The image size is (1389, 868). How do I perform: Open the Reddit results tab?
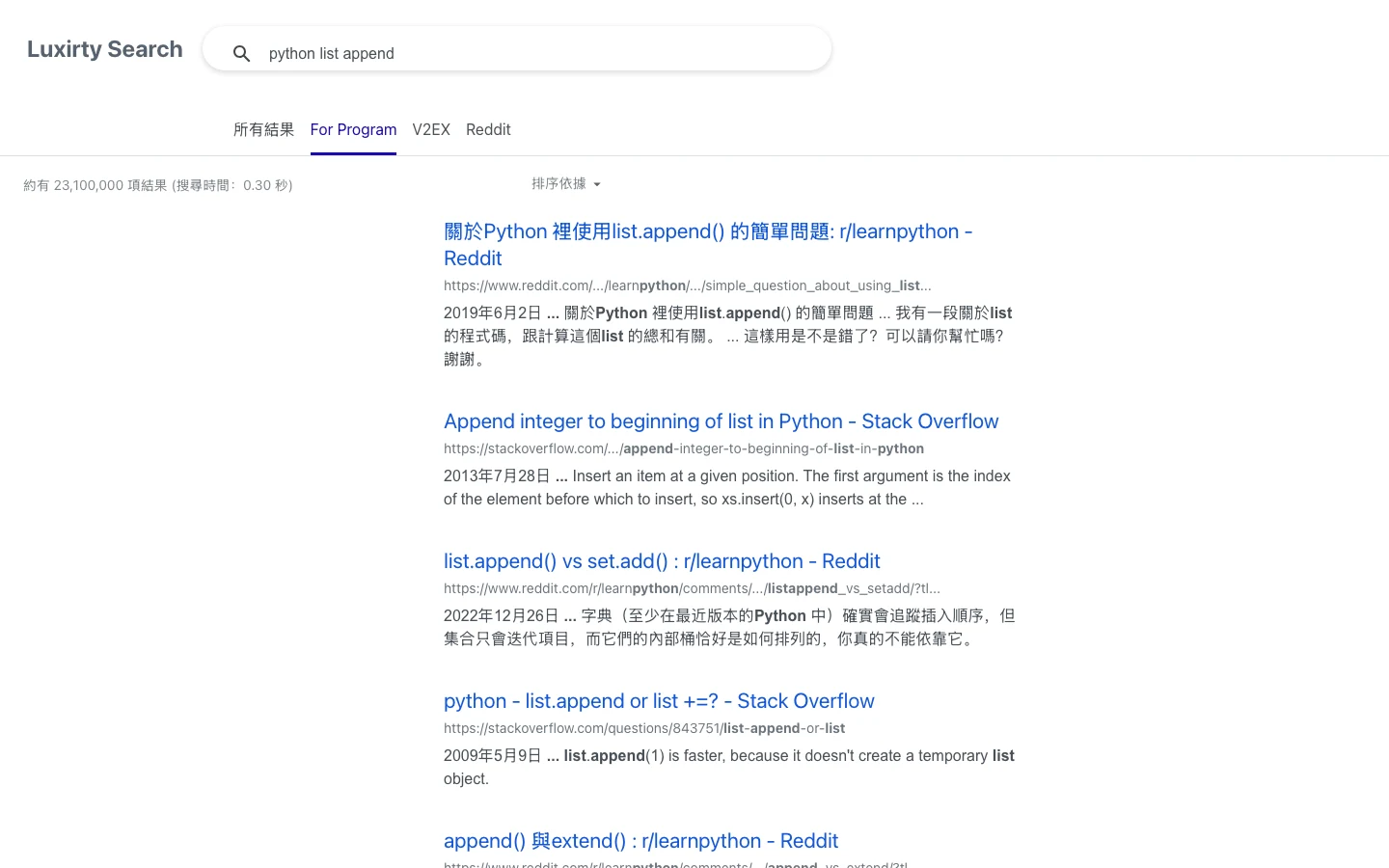click(x=488, y=129)
